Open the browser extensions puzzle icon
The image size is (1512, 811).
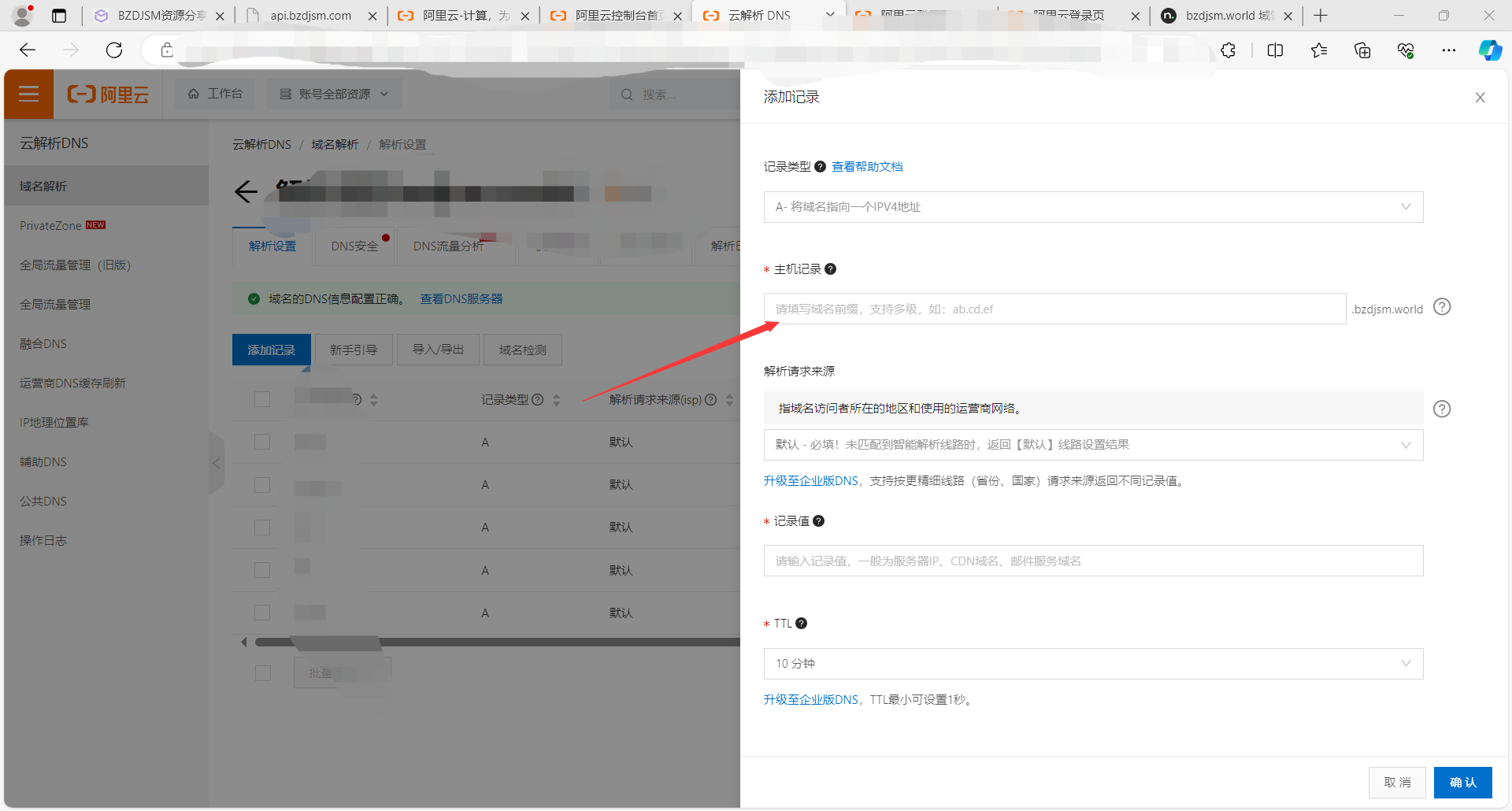(x=1228, y=50)
